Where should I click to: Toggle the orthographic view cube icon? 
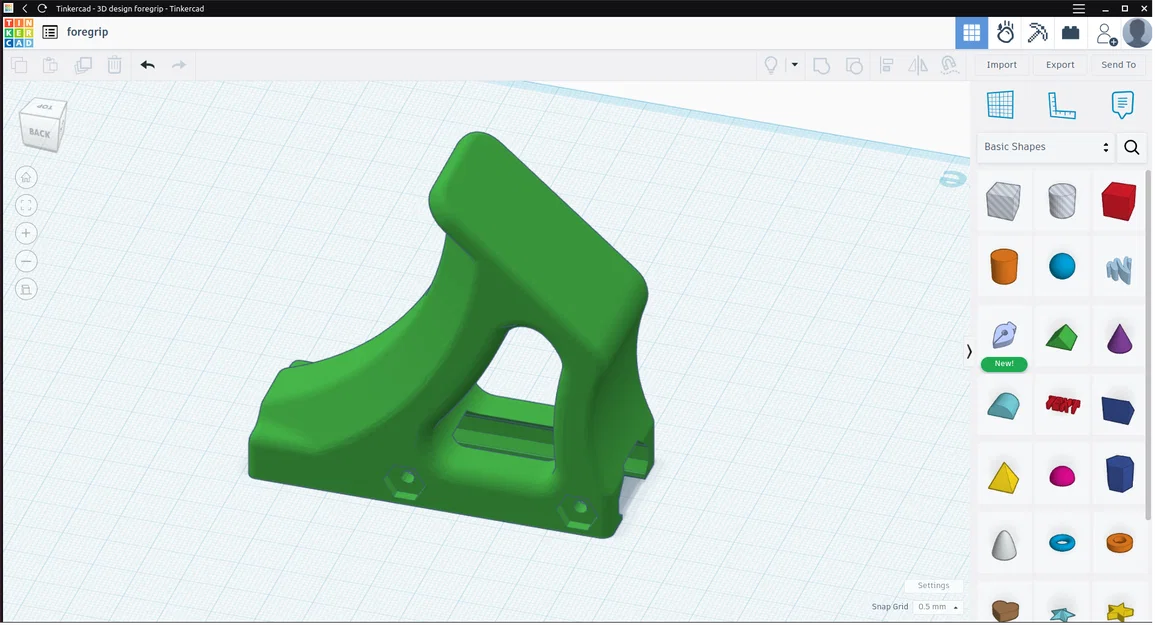coord(26,289)
